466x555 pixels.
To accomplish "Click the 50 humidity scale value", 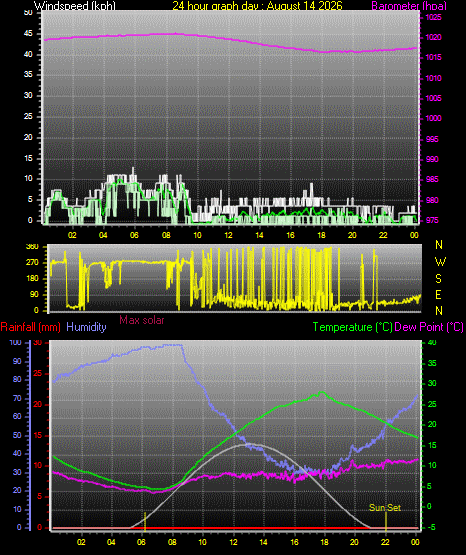I will click(x=17, y=435).
